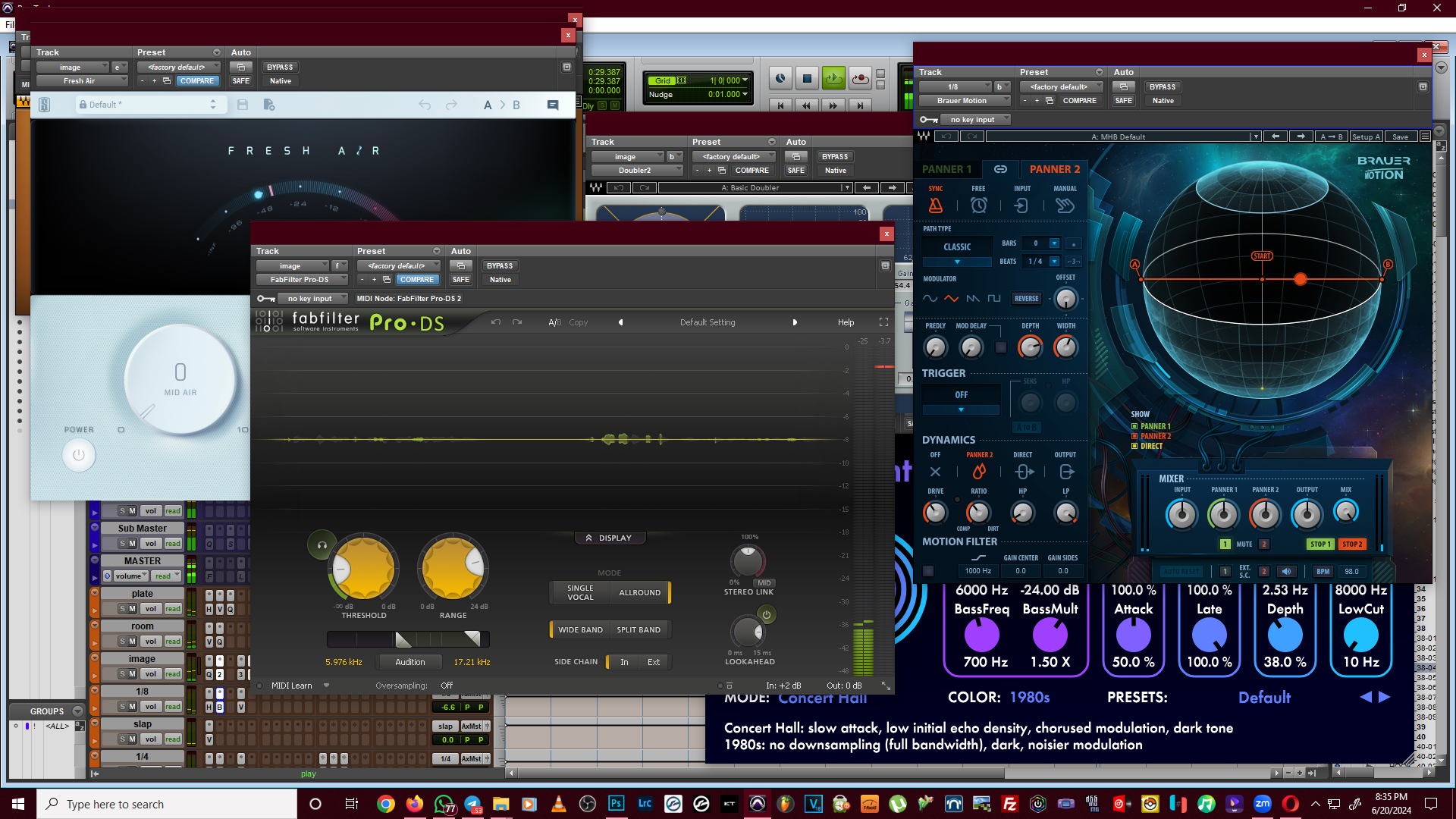The width and height of the screenshot is (1456, 819).
Task: Click the Pro-DS audition headphone icon
Action: pos(322,544)
